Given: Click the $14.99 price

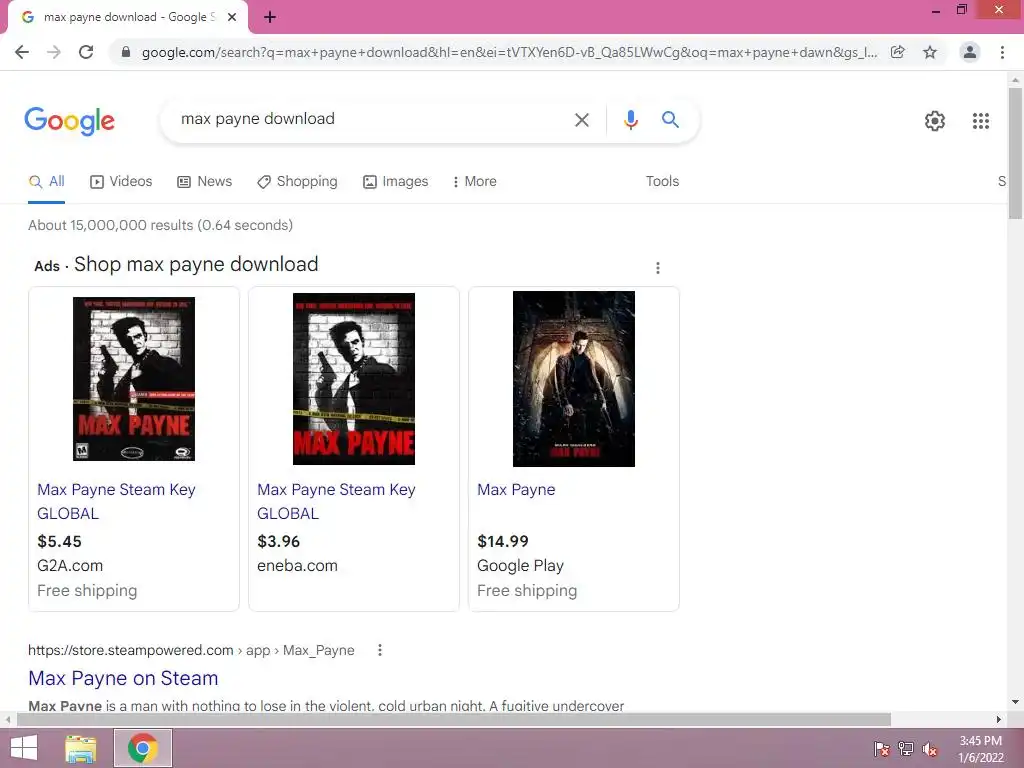Looking at the screenshot, I should (503, 541).
